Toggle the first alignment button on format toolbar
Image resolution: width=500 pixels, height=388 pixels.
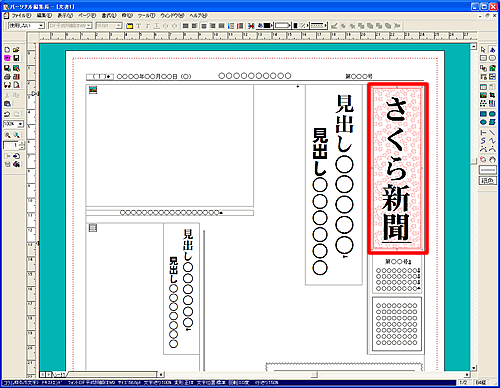186,26
